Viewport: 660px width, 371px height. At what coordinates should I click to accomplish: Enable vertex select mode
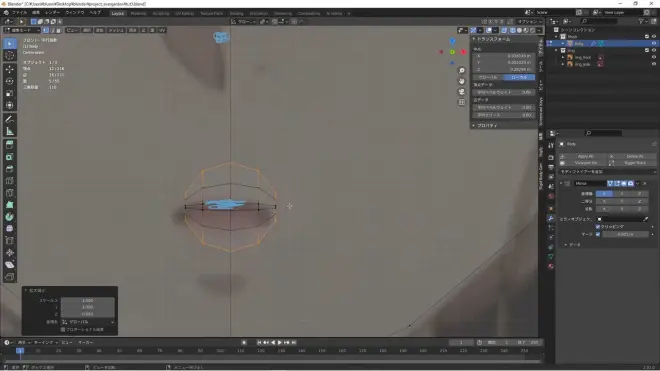pos(46,30)
